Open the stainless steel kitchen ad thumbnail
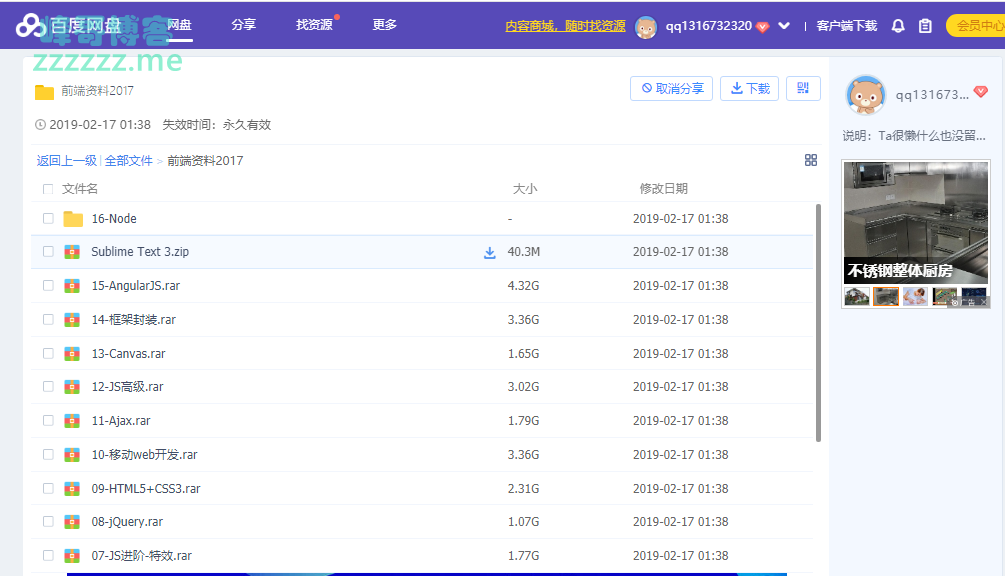This screenshot has width=1005, height=576. 915,221
